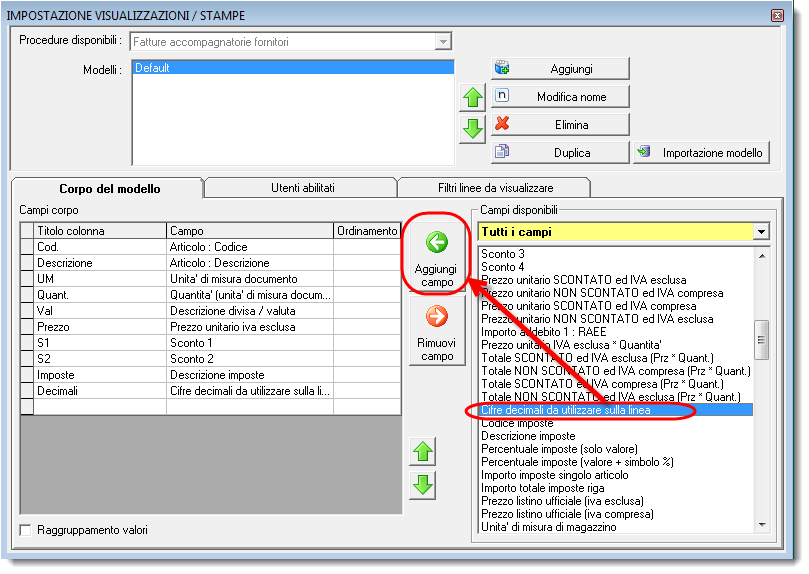
Task: Click the Elimina button with red X
Action: point(560,125)
